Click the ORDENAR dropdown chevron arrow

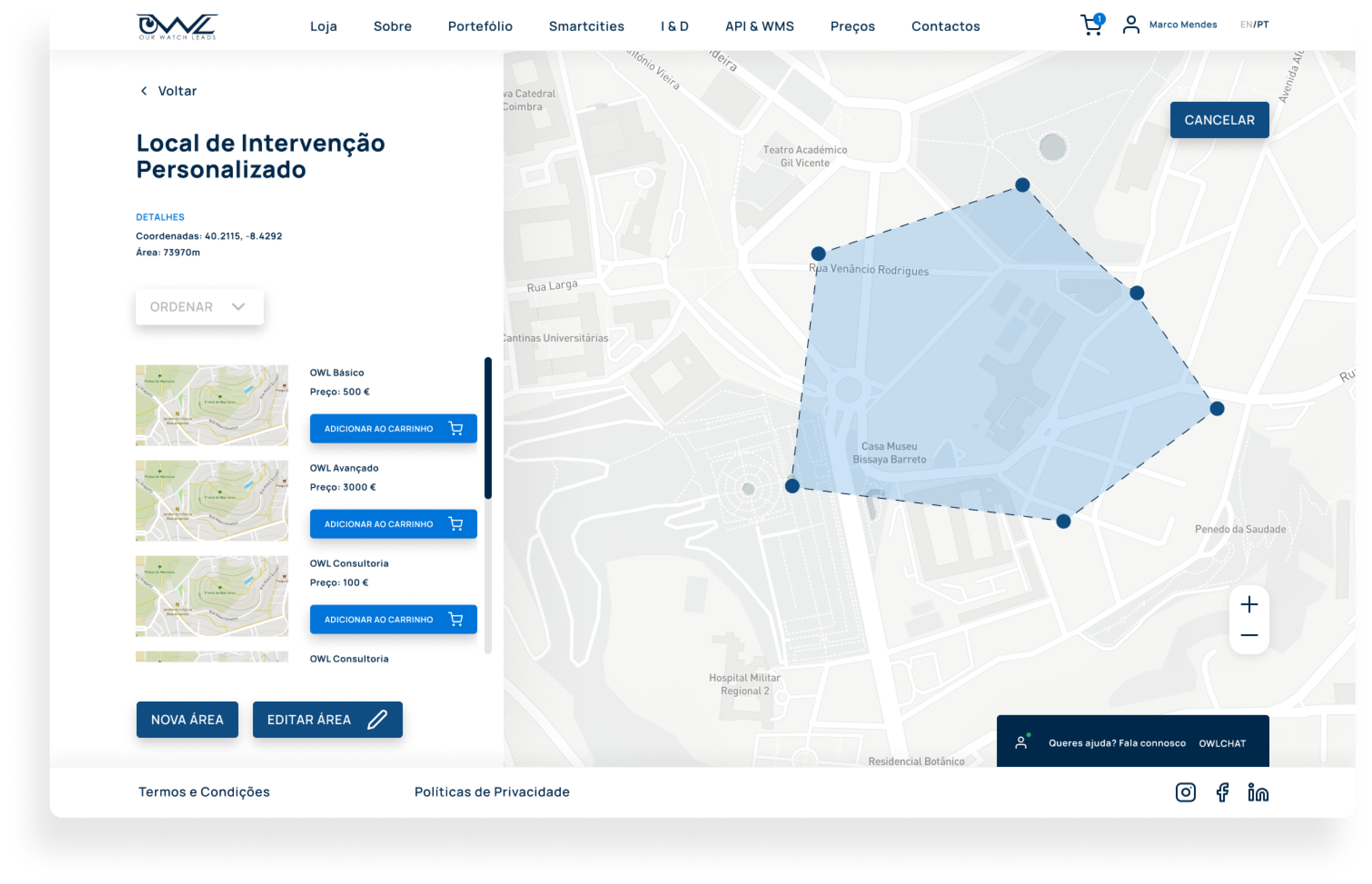(x=238, y=307)
